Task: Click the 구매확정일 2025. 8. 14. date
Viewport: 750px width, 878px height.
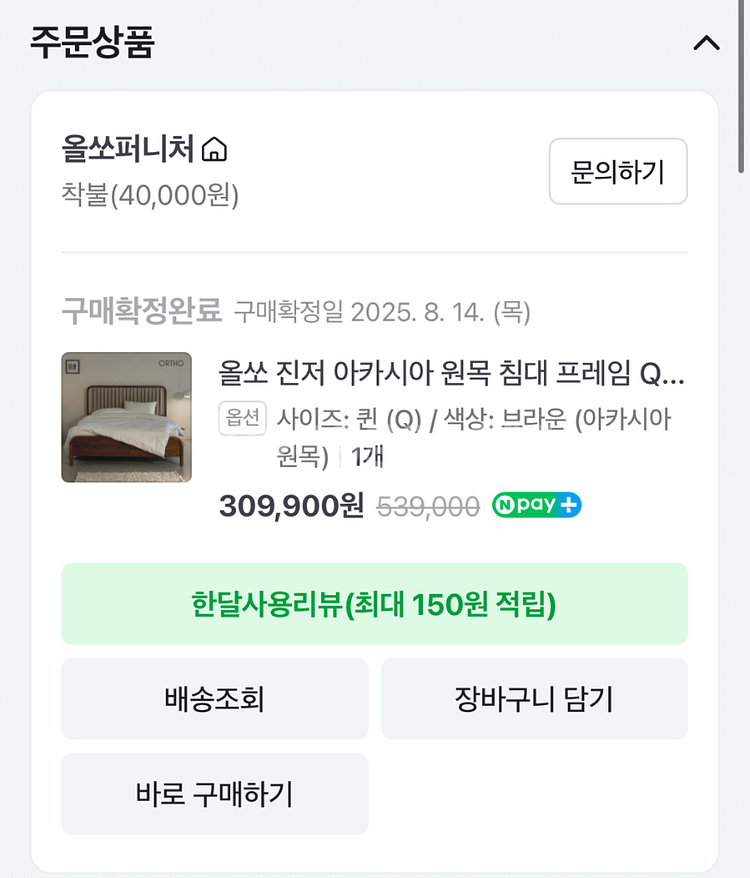Action: coord(382,312)
